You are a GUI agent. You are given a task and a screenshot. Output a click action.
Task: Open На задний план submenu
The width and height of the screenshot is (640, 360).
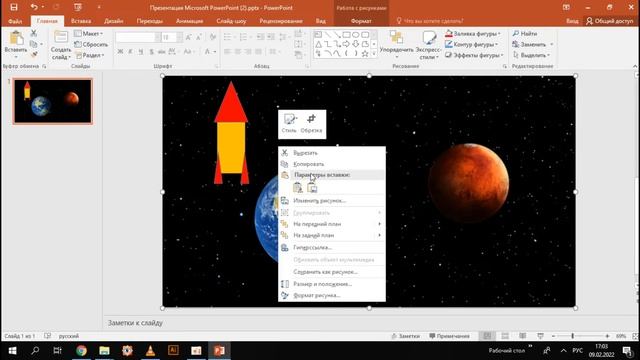pos(332,235)
